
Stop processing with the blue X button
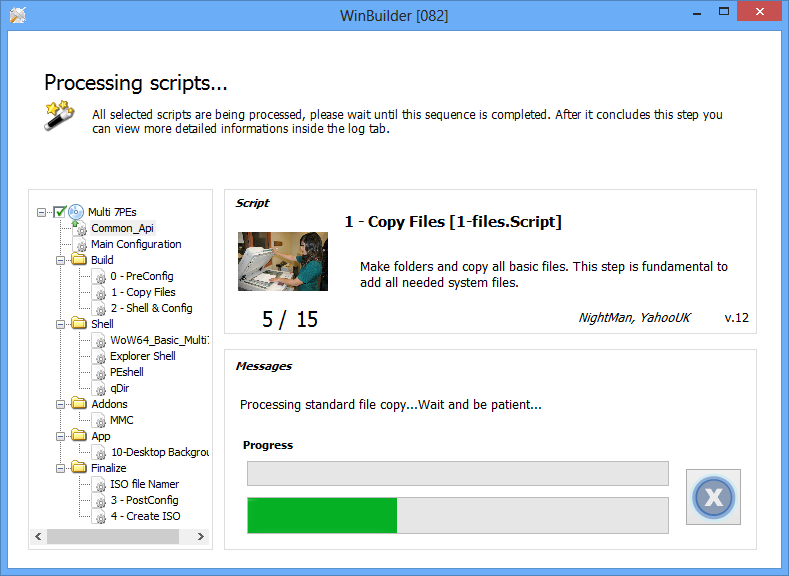pos(713,497)
